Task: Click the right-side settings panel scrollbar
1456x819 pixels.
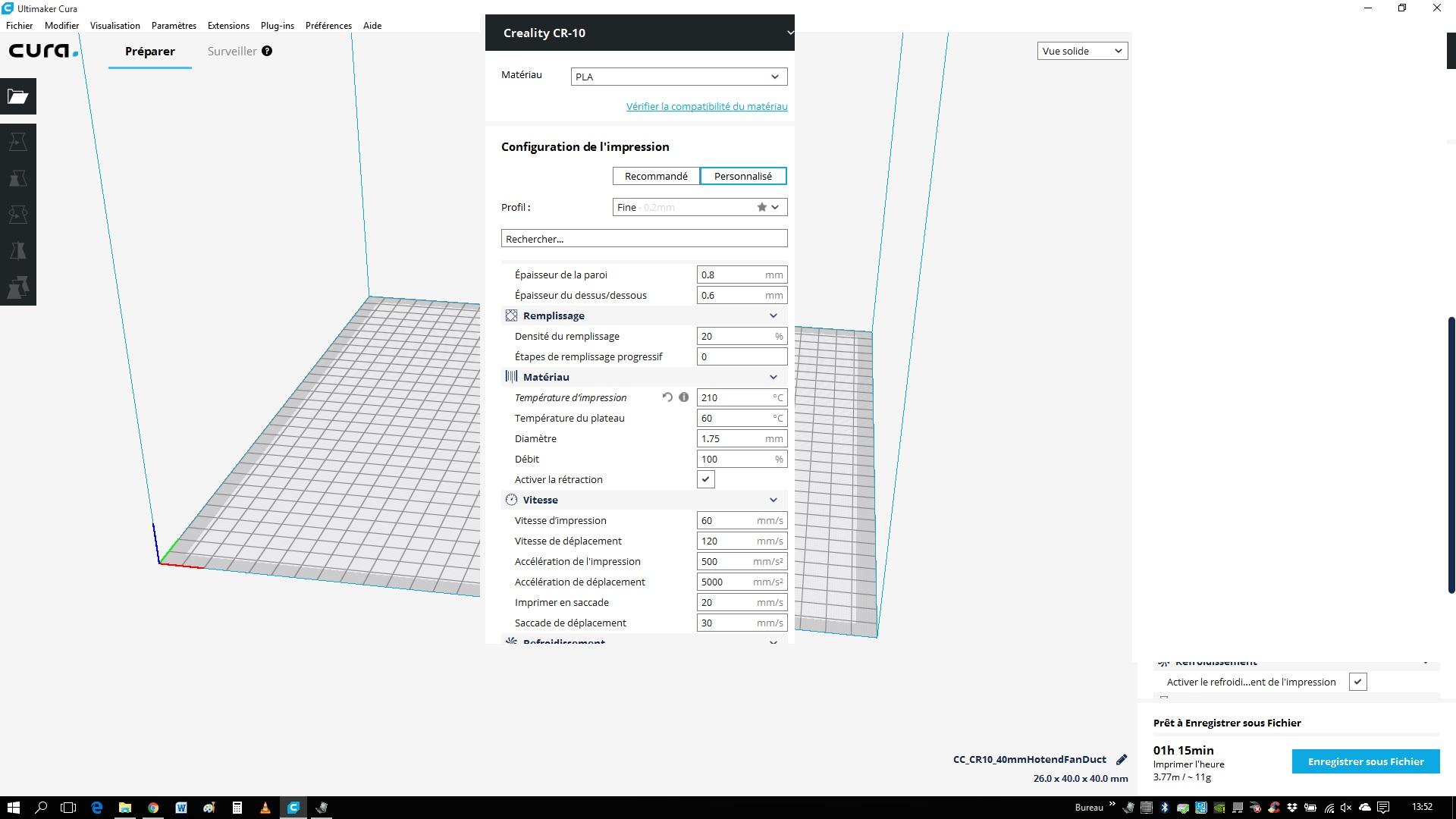Action: pos(1451,455)
